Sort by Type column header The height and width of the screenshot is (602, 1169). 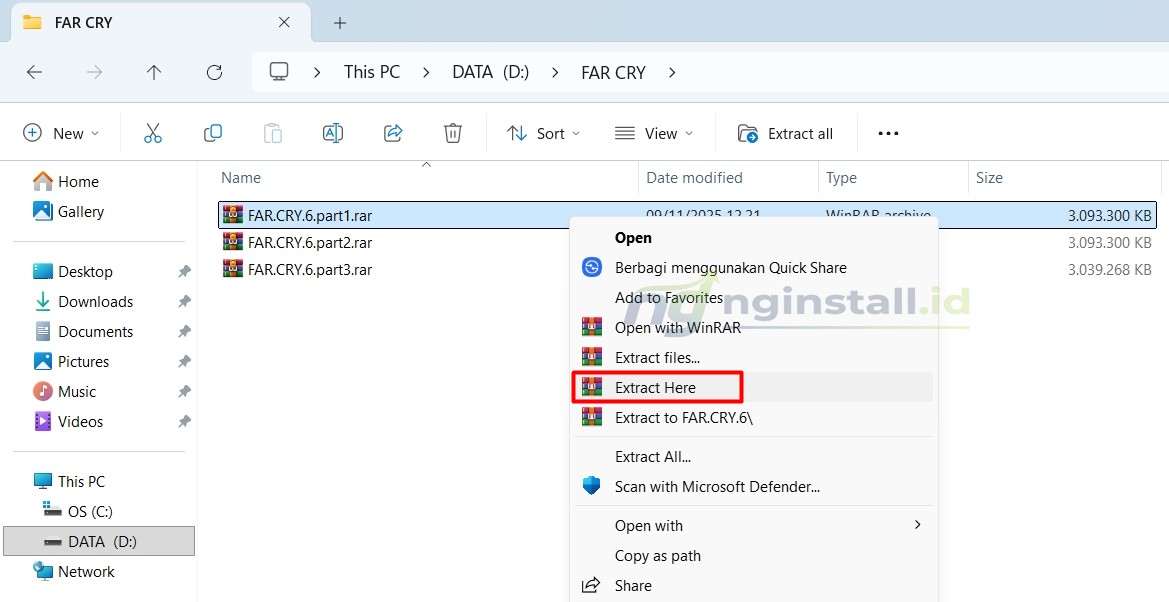coord(841,178)
